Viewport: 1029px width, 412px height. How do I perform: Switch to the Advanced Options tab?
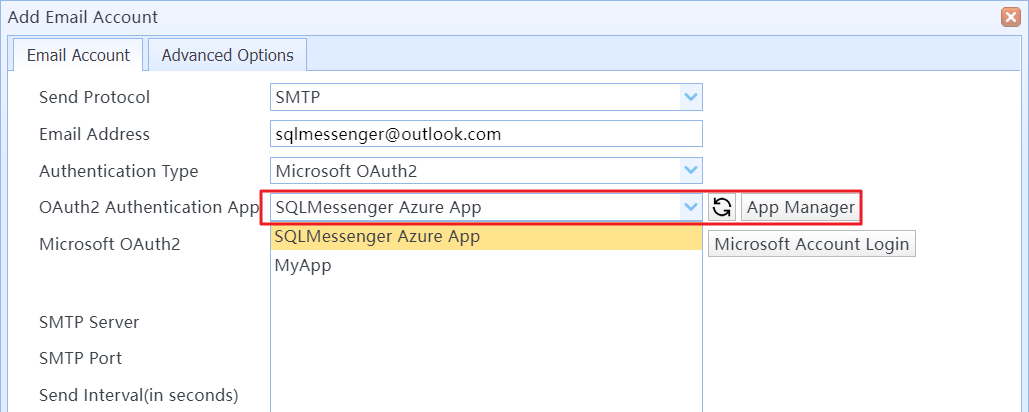pos(227,55)
